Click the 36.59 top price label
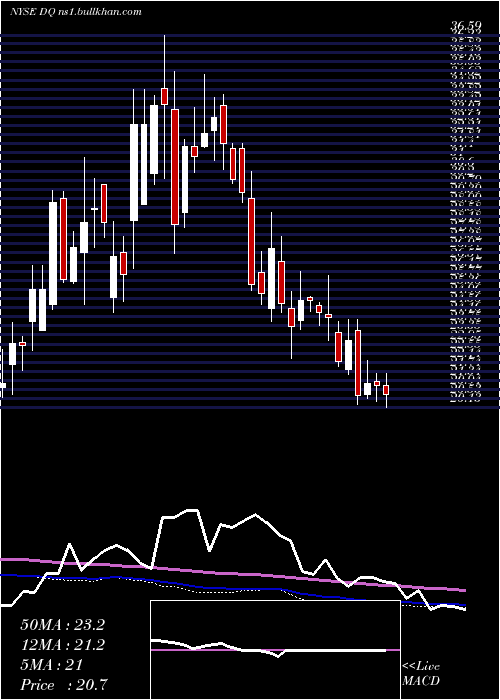 [x=466, y=27]
